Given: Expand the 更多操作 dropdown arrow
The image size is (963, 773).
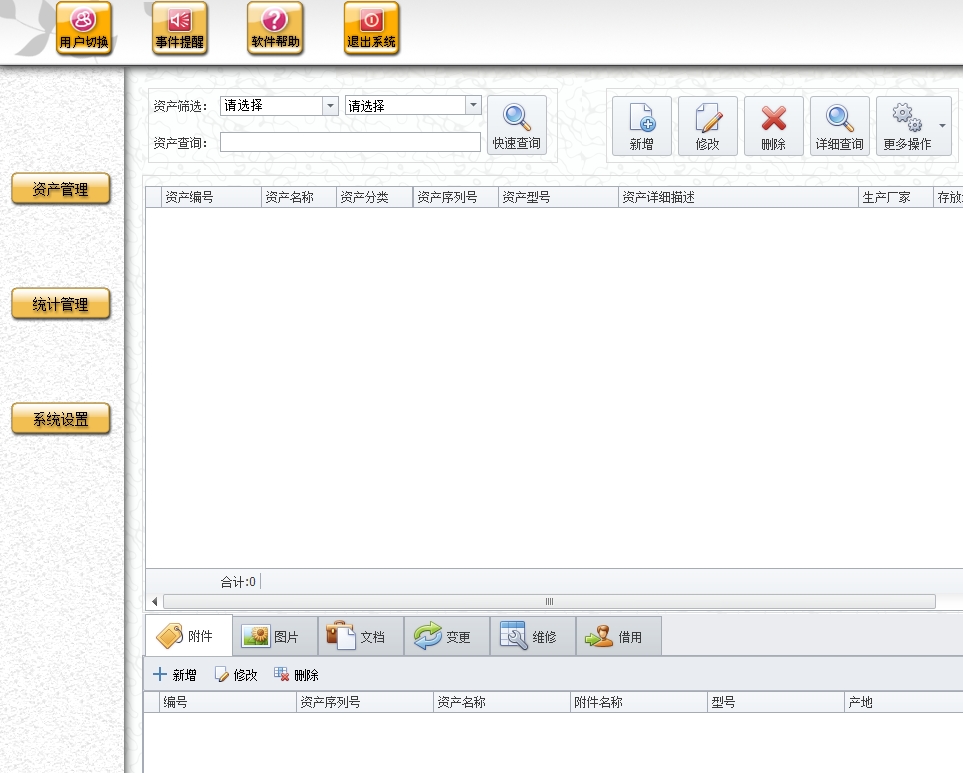Looking at the screenshot, I should 942,126.
